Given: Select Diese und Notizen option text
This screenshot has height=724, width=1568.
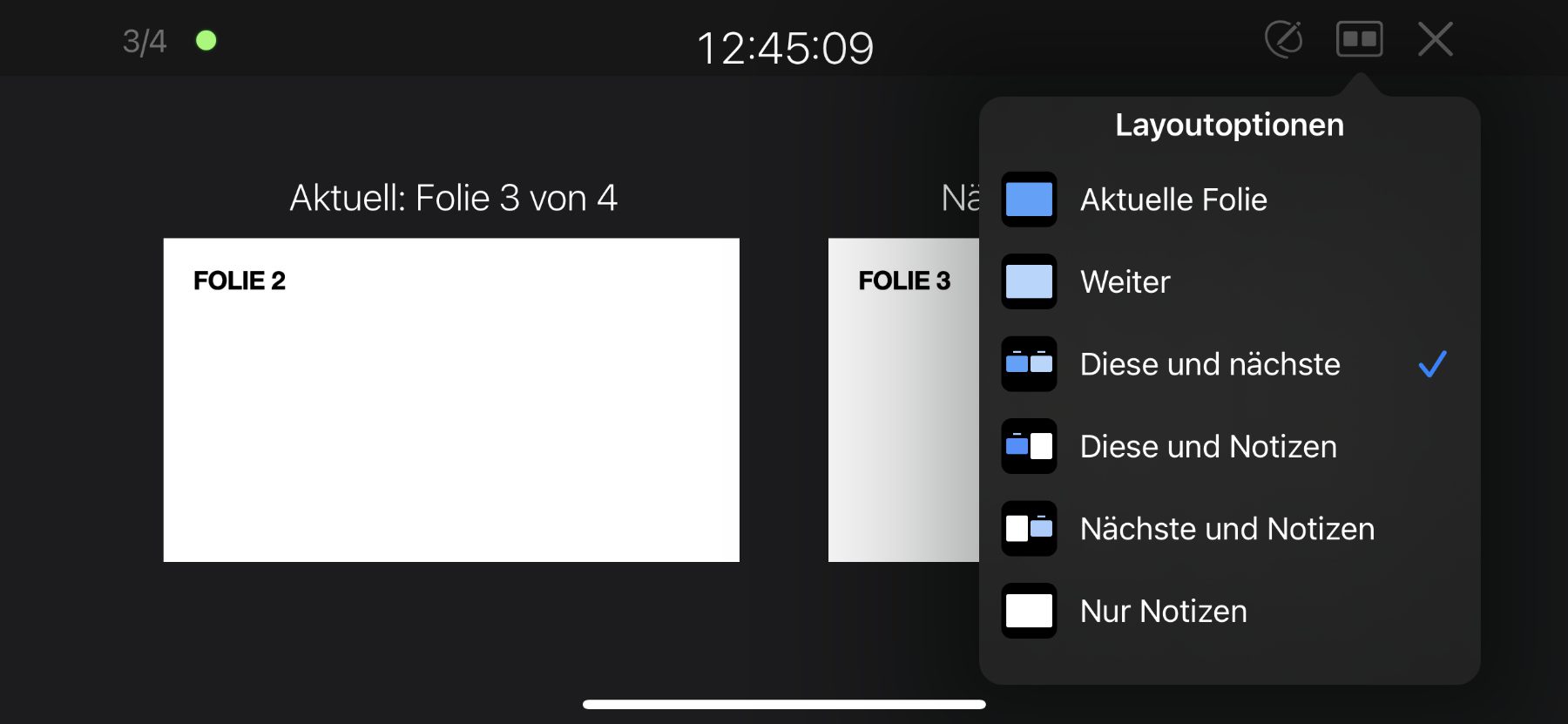Looking at the screenshot, I should tap(1208, 446).
